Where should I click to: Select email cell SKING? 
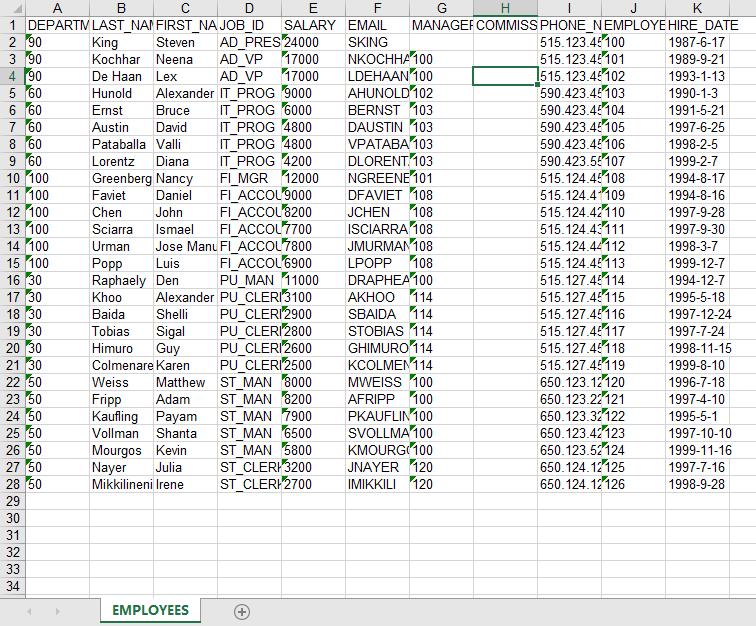[378, 42]
